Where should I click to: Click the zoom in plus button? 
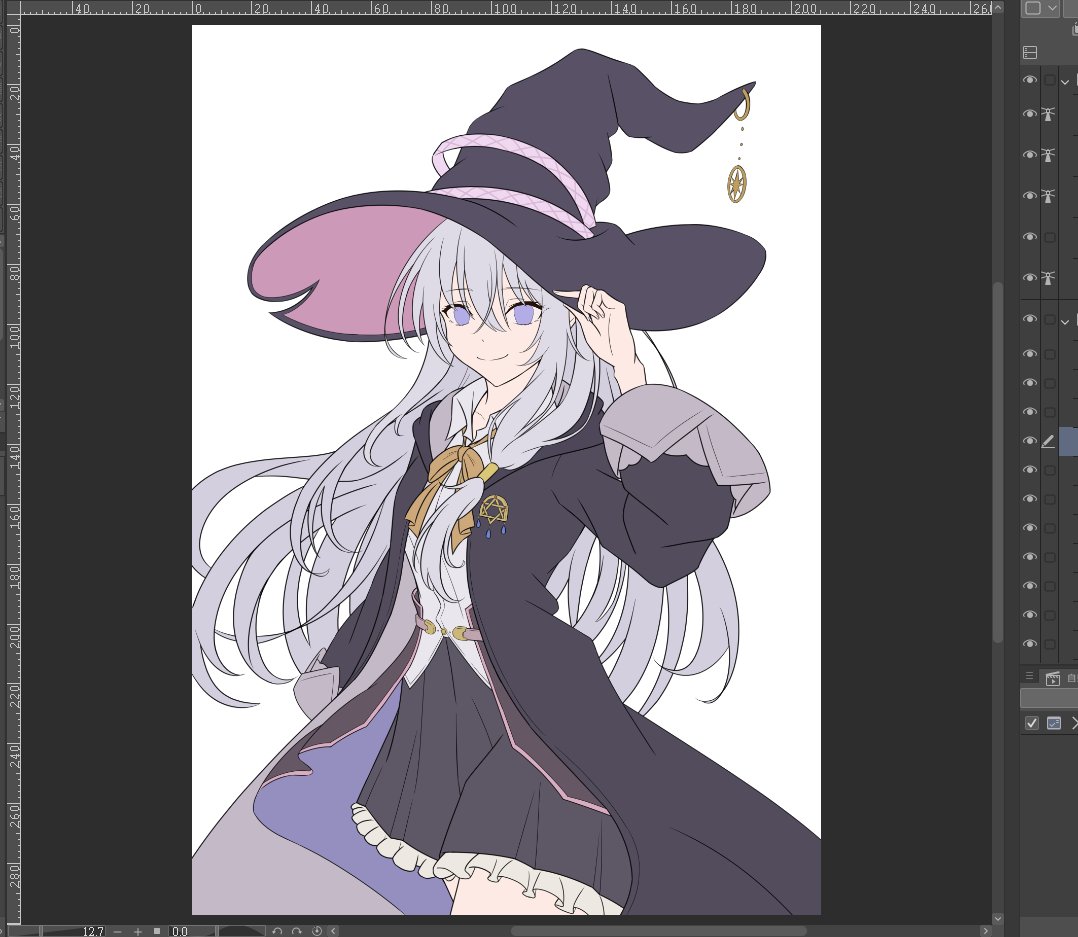click(138, 932)
